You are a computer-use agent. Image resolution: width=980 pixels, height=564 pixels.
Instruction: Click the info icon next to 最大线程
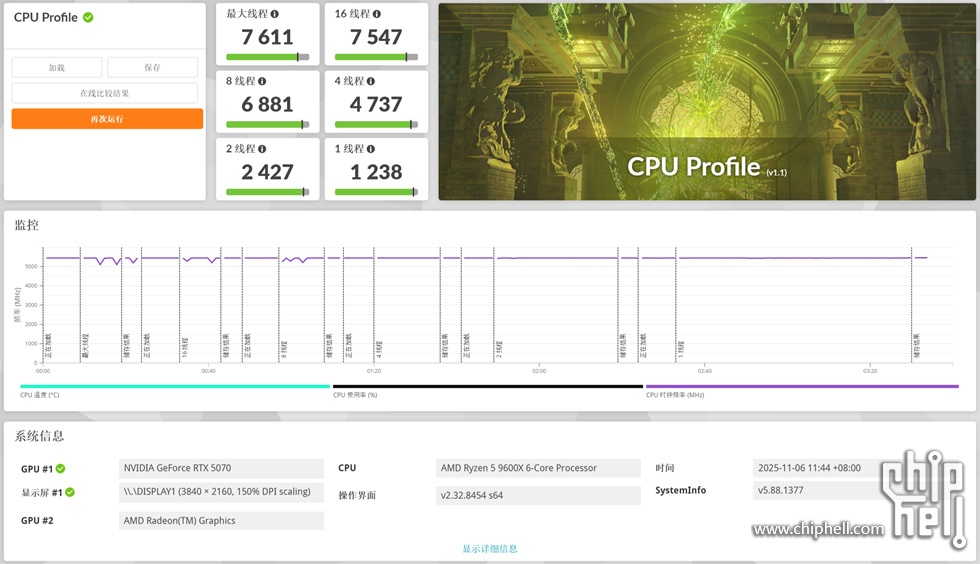click(275, 14)
